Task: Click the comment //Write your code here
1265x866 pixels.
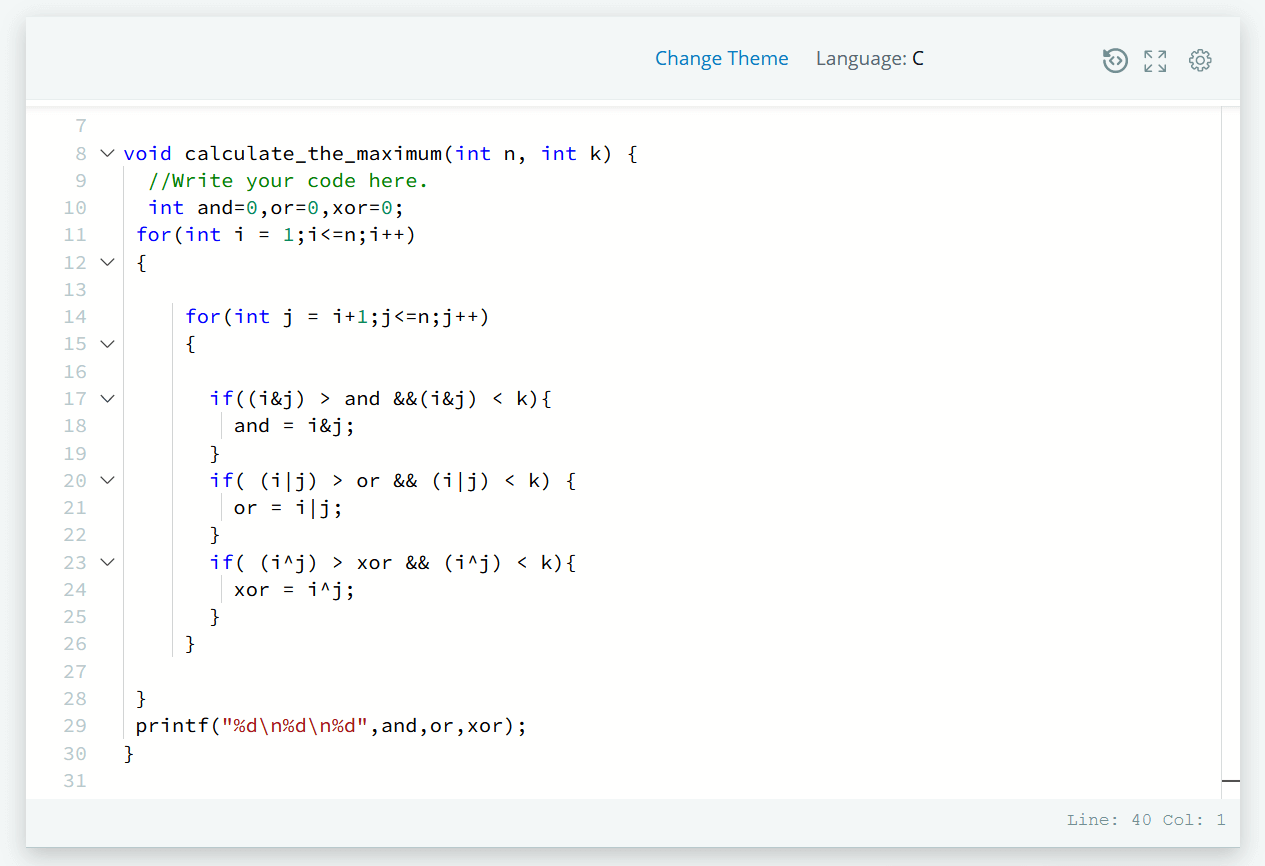Action: [290, 180]
